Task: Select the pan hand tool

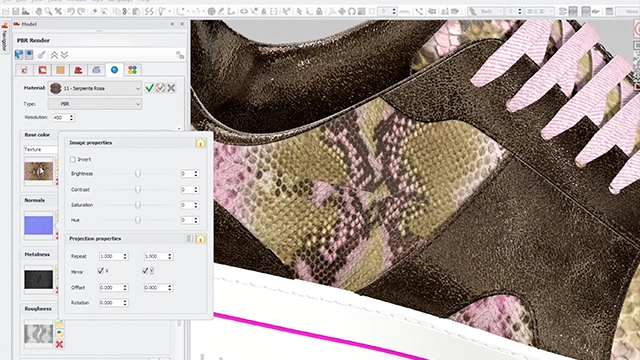Action: tap(39, 11)
